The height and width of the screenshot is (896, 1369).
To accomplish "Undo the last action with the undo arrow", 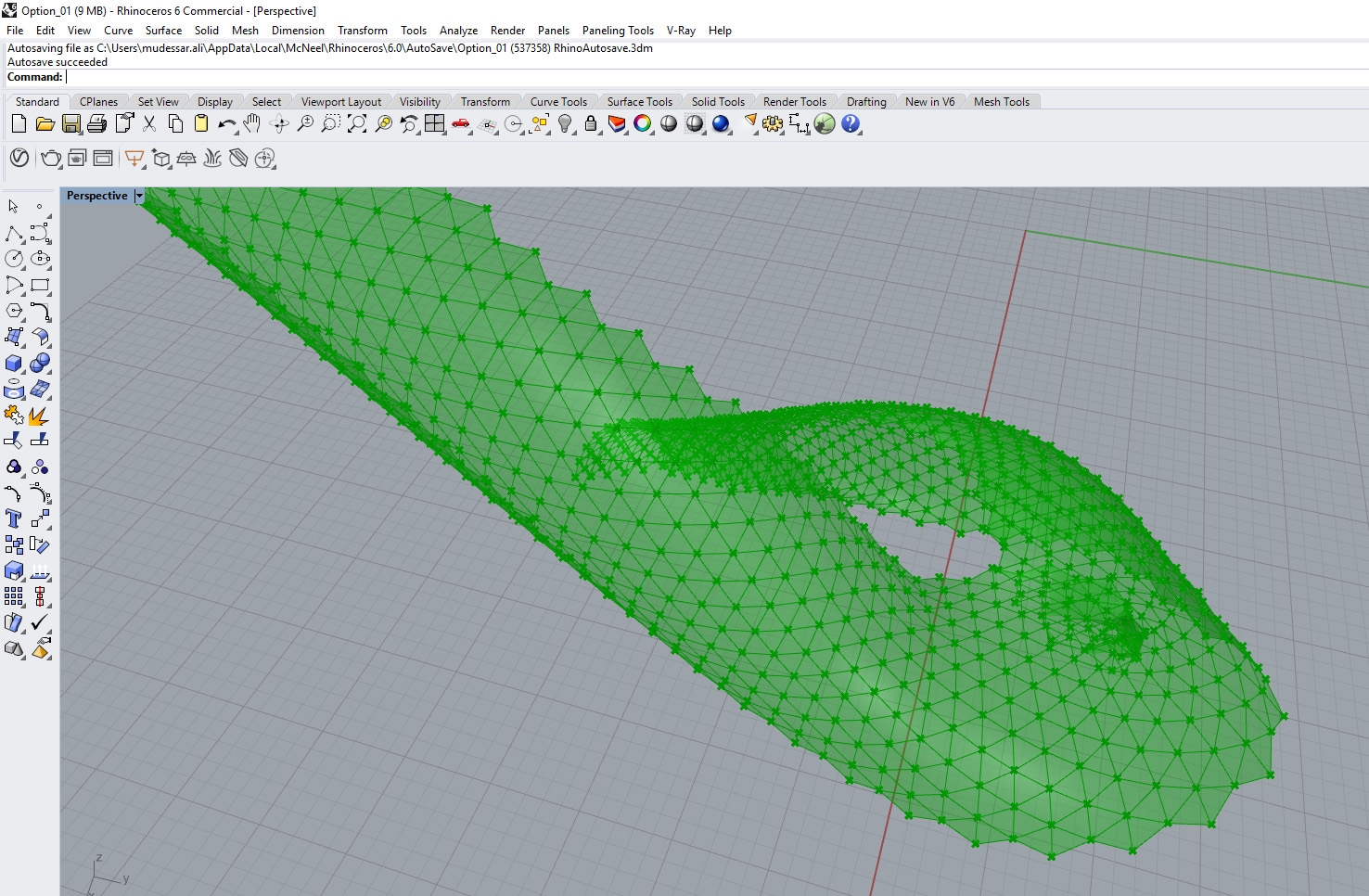I will pyautogui.click(x=226, y=123).
